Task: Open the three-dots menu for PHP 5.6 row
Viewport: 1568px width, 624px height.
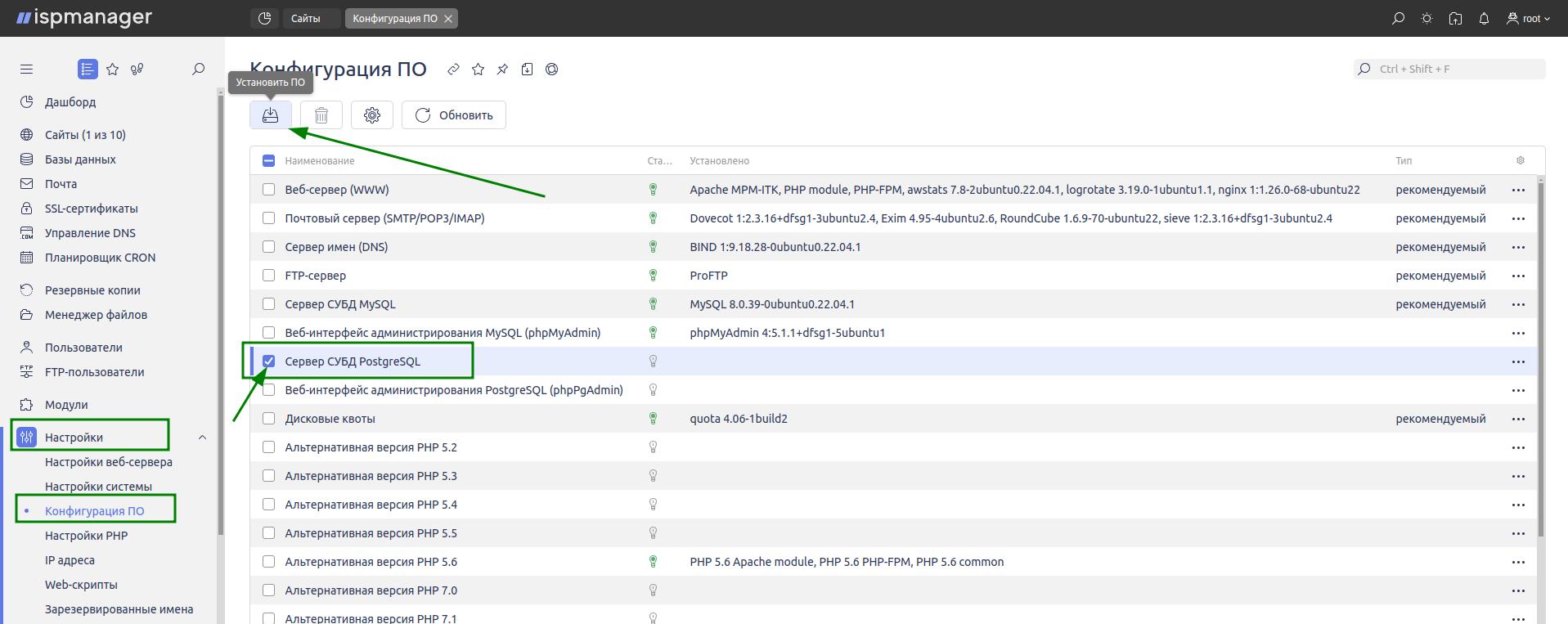Action: (x=1519, y=562)
